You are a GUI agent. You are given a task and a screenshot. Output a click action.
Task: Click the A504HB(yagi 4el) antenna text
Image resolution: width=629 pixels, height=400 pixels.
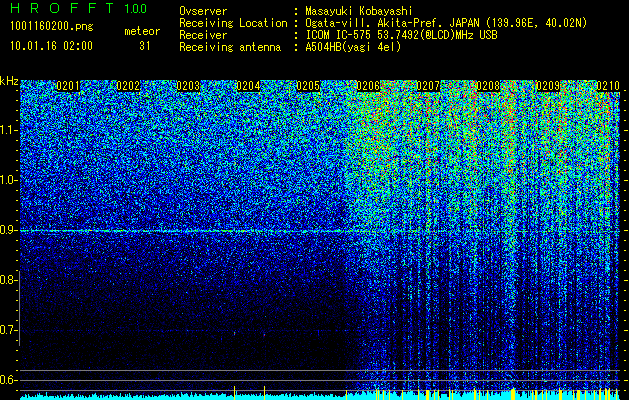(353, 47)
